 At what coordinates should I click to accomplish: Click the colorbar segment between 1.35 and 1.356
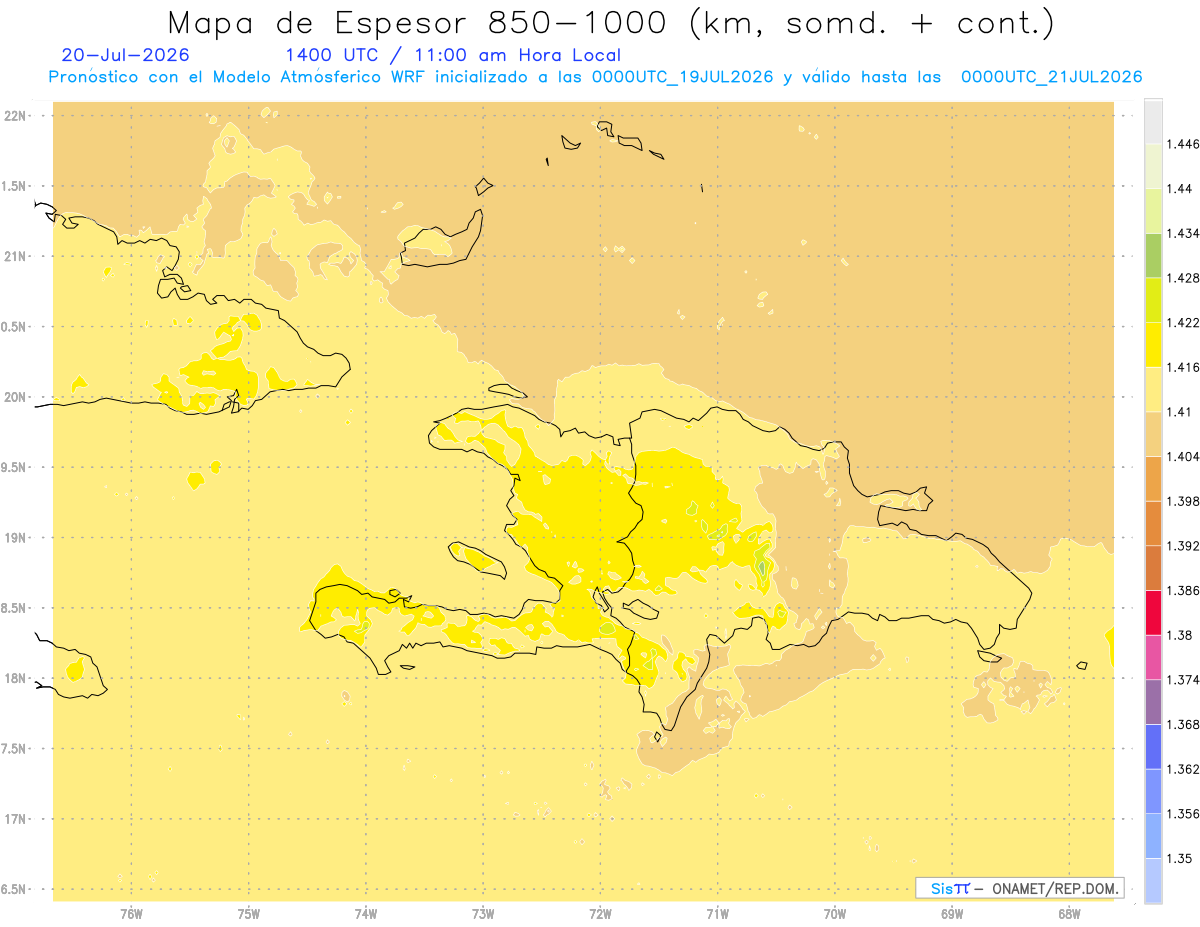point(1153,835)
